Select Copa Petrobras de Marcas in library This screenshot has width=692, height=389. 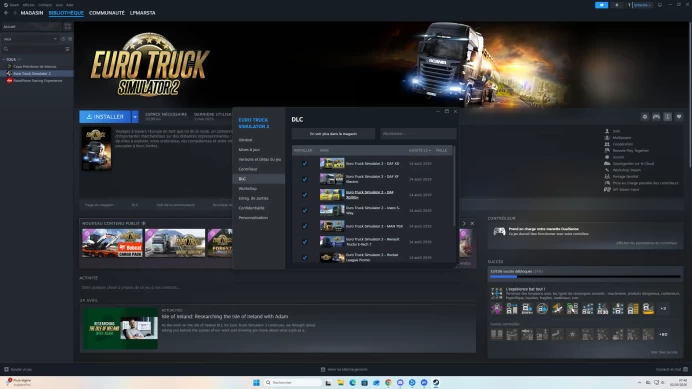click(34, 67)
